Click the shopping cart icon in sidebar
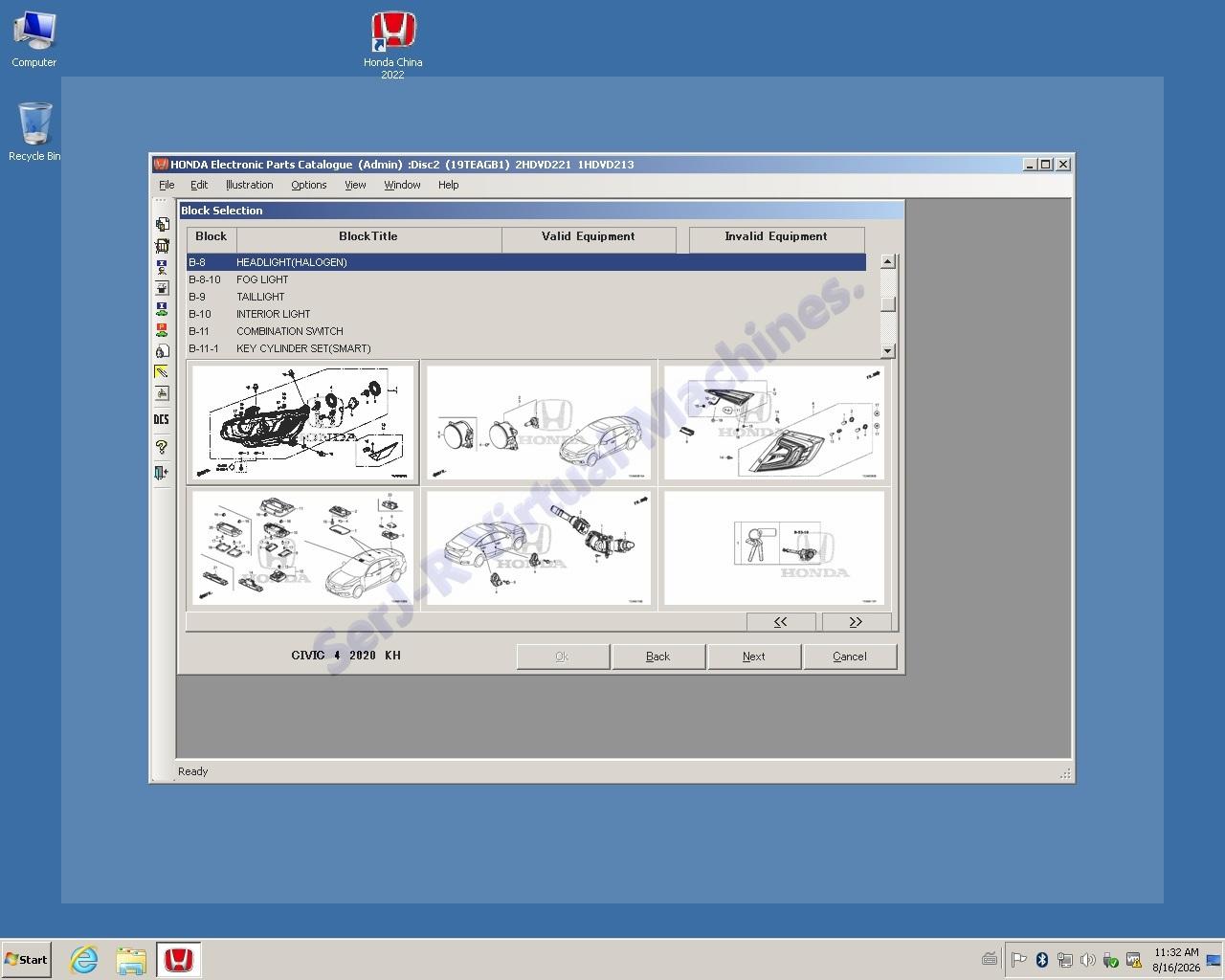The image size is (1225, 980). coord(161,246)
